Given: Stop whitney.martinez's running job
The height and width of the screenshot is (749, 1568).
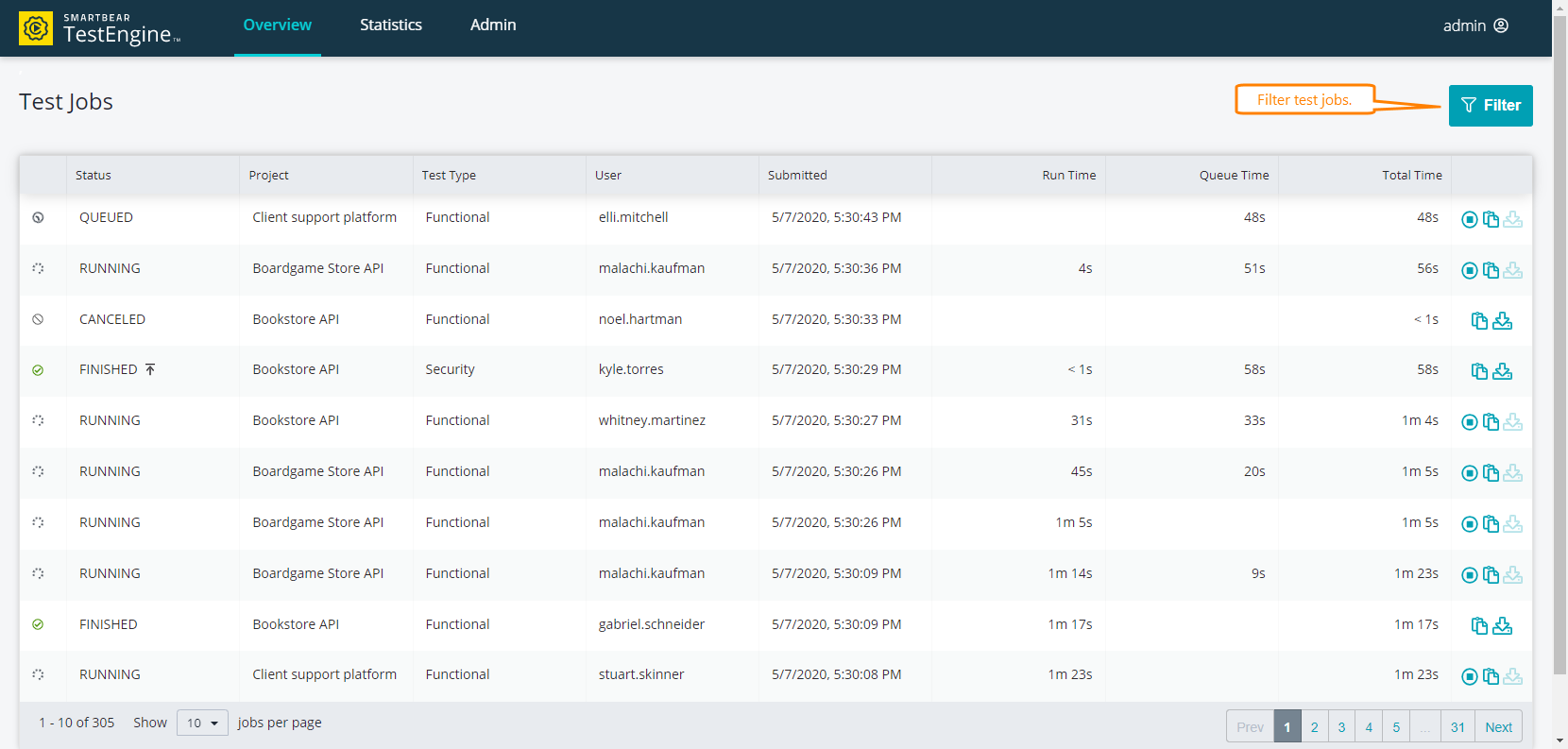Looking at the screenshot, I should pos(1470,422).
